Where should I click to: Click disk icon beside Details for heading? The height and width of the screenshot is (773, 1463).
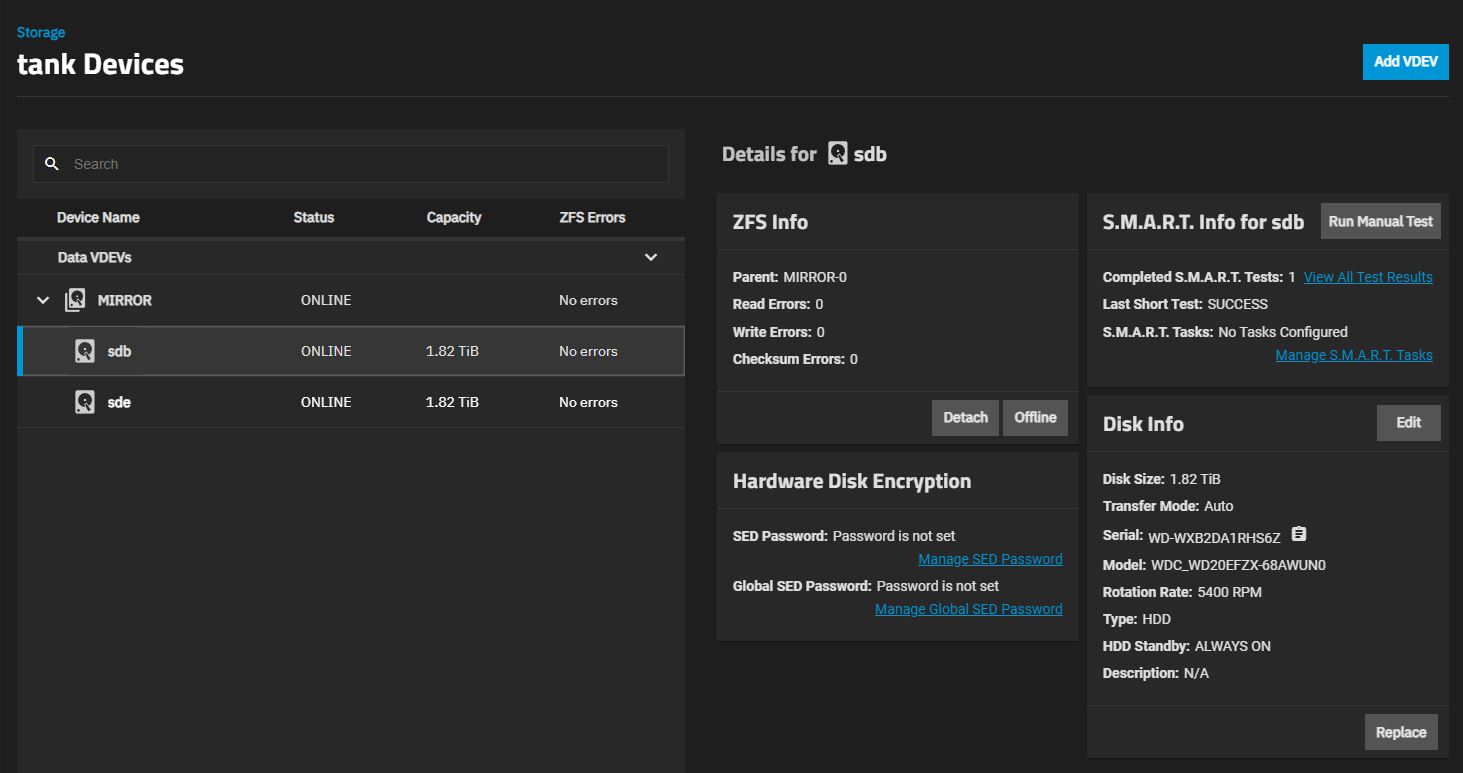(838, 154)
